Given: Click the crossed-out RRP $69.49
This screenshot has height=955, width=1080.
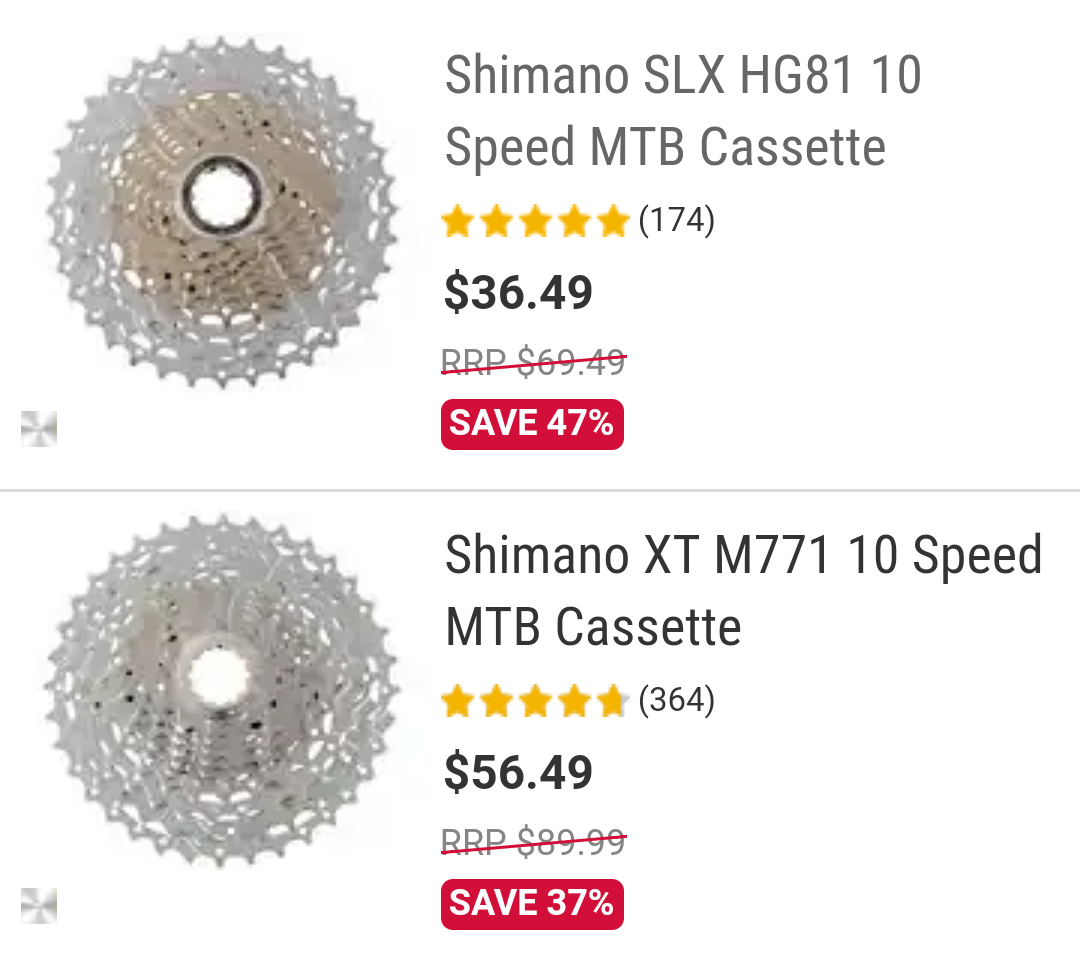Looking at the screenshot, I should pos(533,361).
